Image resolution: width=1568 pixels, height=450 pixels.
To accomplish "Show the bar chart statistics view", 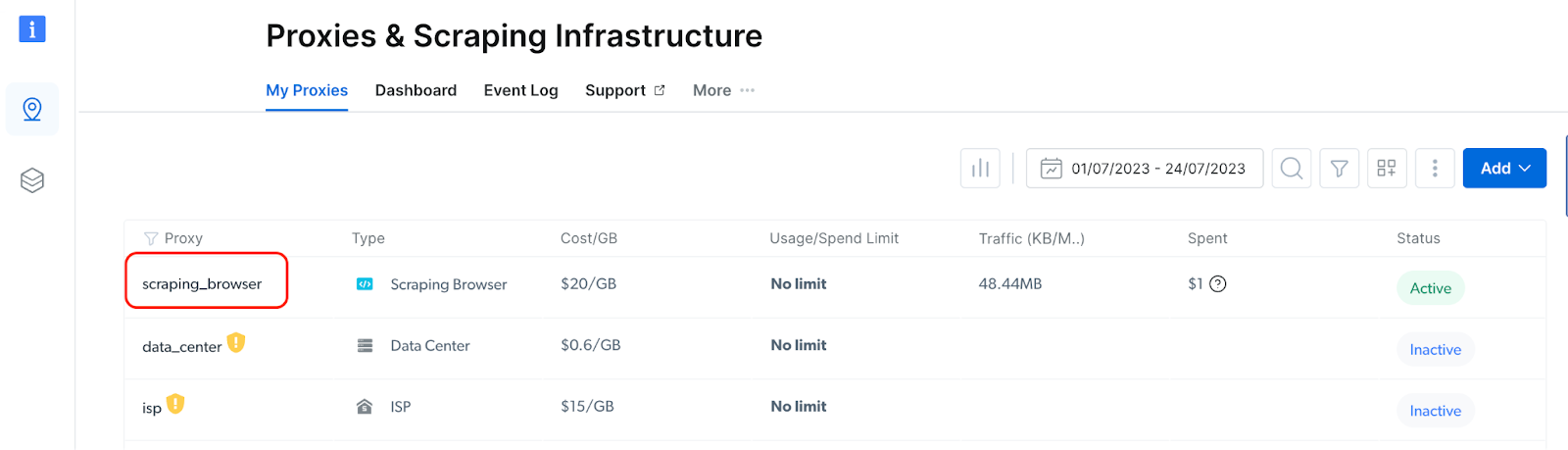I will pyautogui.click(x=980, y=169).
